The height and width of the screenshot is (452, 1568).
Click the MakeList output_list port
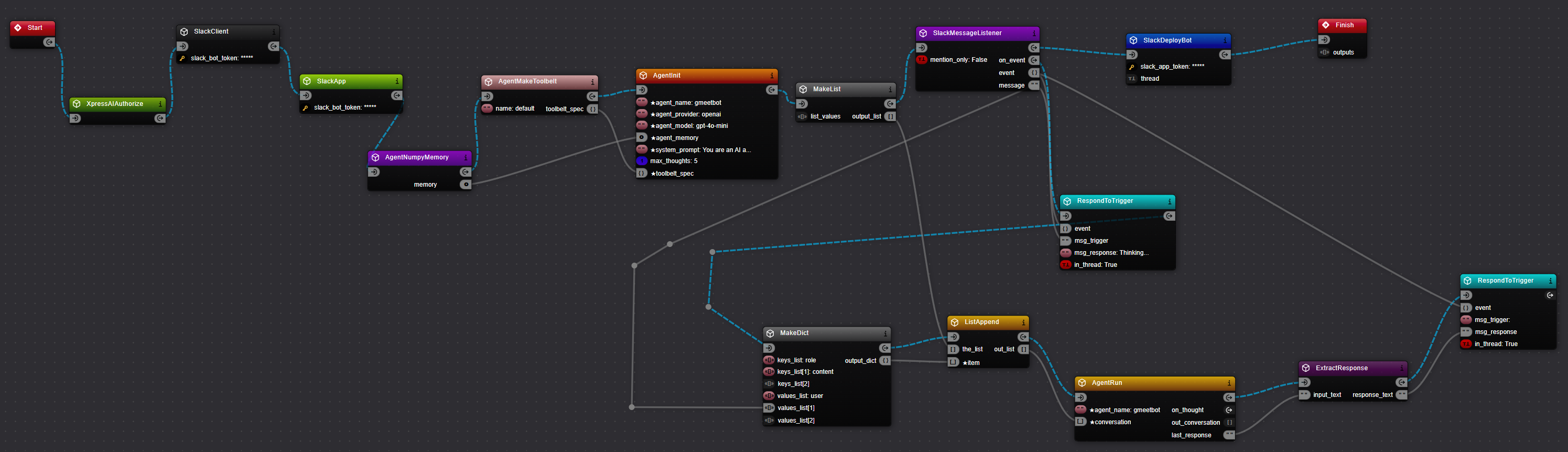coord(890,116)
